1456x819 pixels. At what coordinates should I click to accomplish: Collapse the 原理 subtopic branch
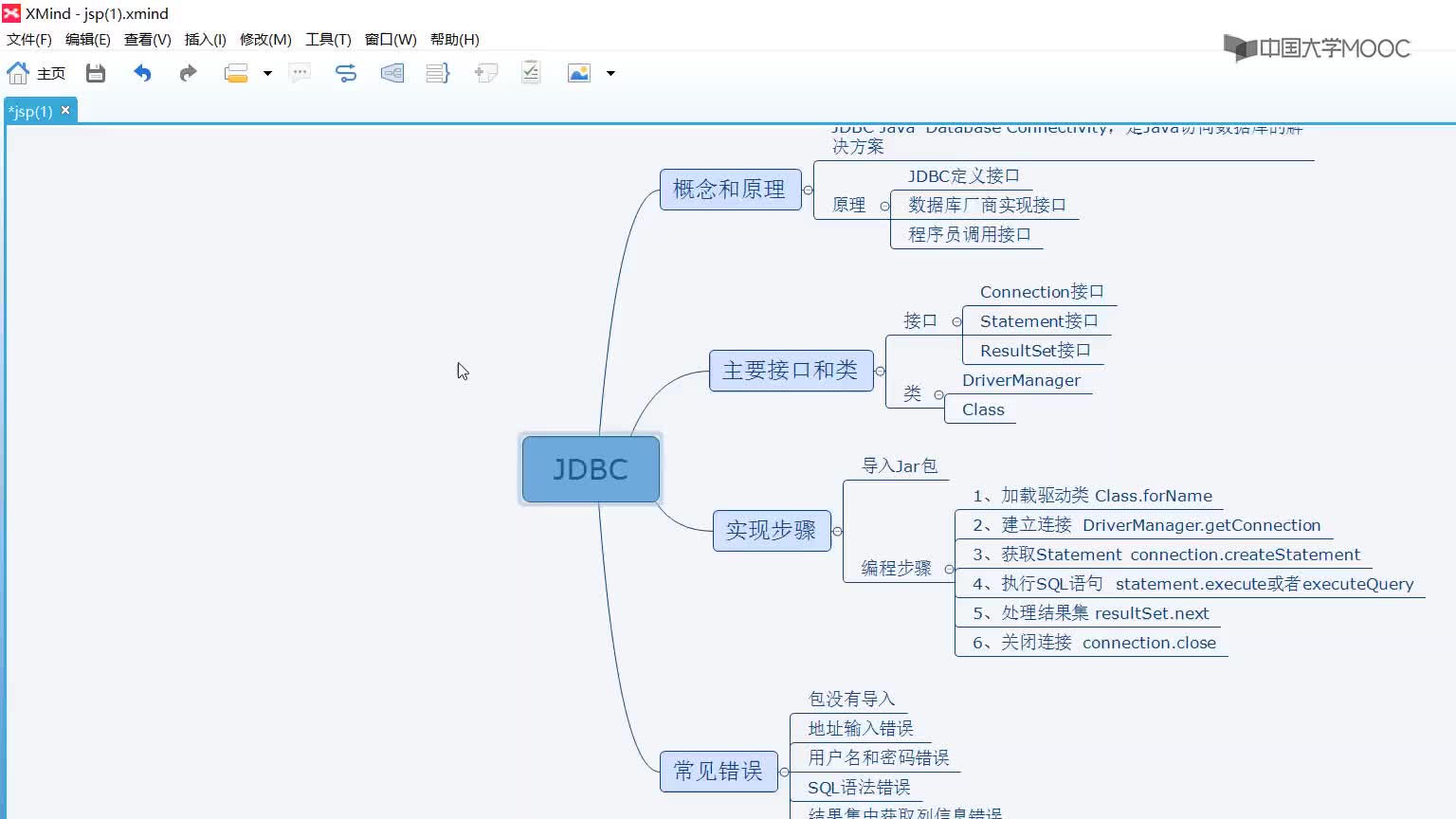884,206
